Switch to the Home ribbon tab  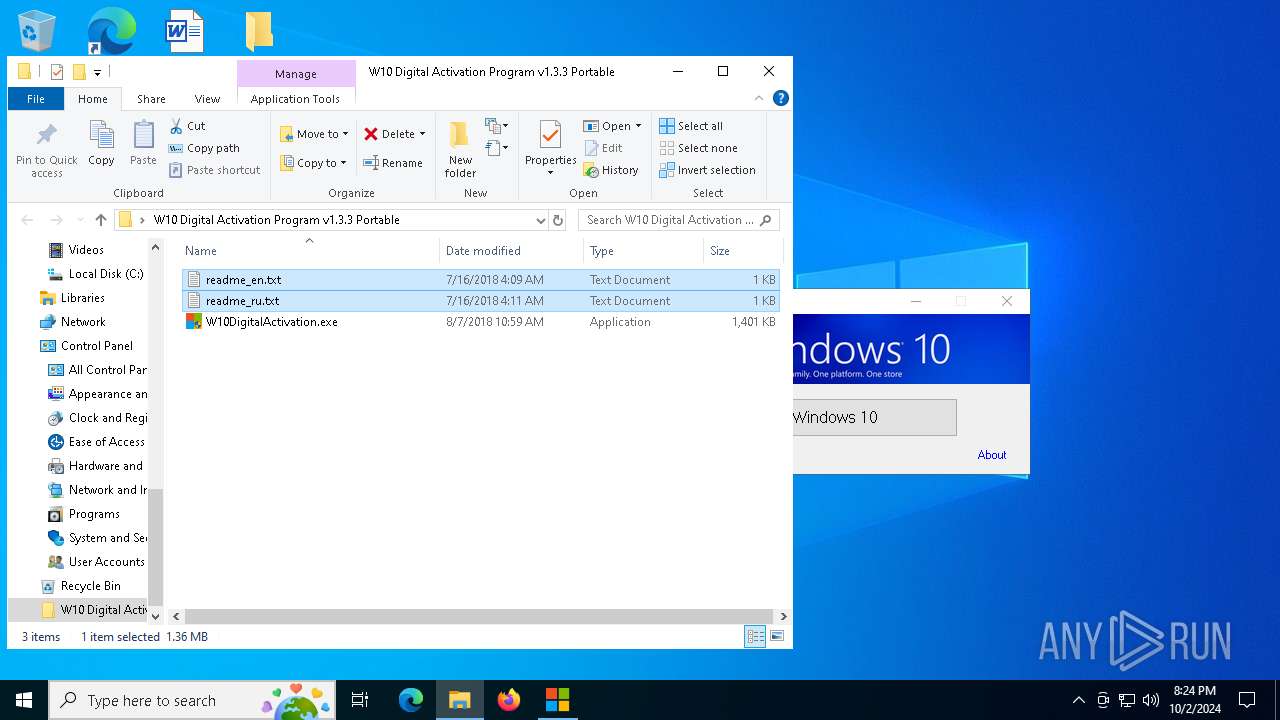coord(93,99)
